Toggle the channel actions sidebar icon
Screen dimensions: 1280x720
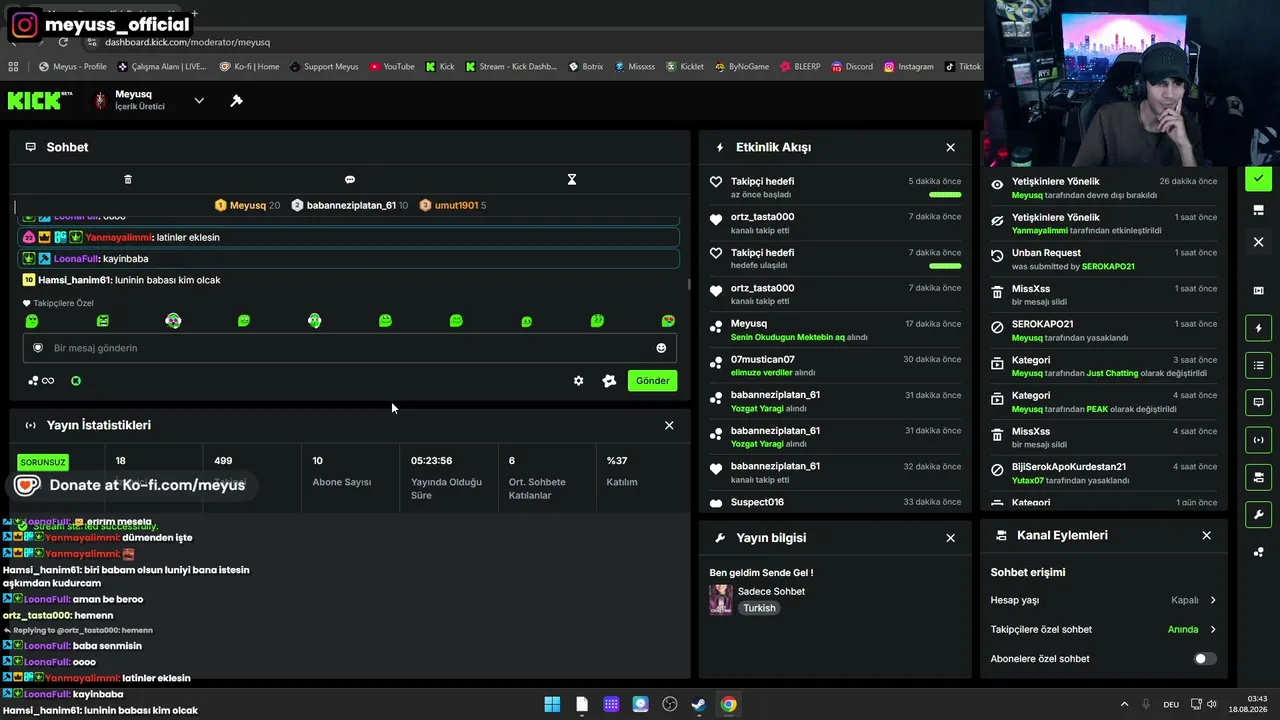1258,477
